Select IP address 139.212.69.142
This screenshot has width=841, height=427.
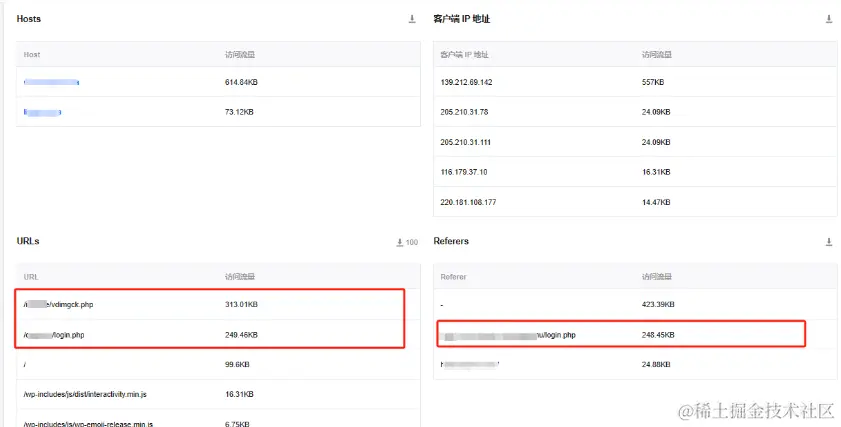point(466,83)
